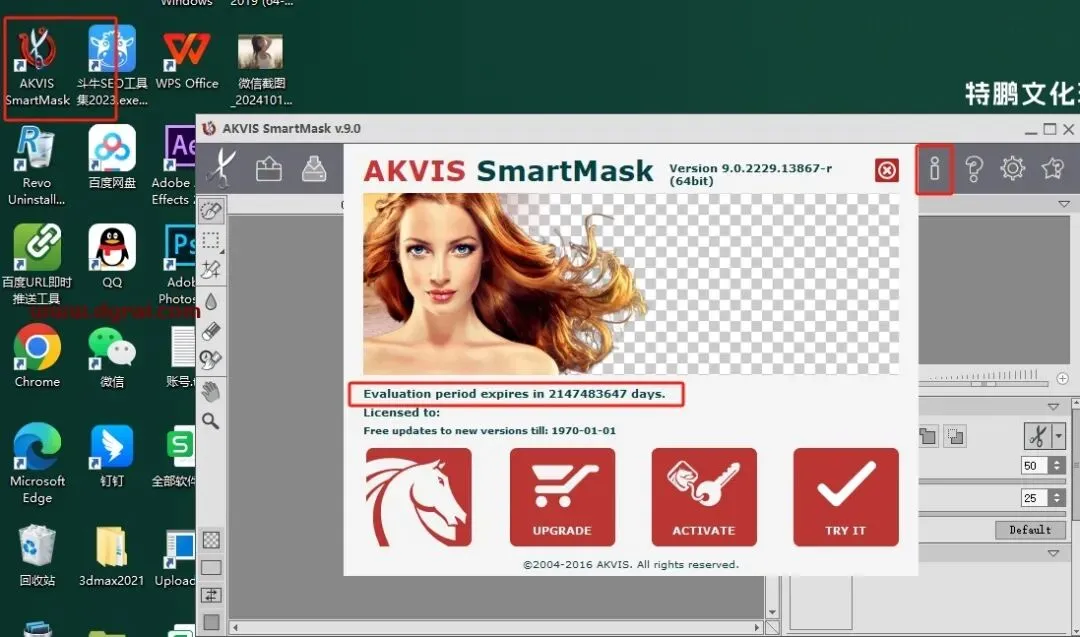
Task: Save image using the download tray icon
Action: point(314,169)
